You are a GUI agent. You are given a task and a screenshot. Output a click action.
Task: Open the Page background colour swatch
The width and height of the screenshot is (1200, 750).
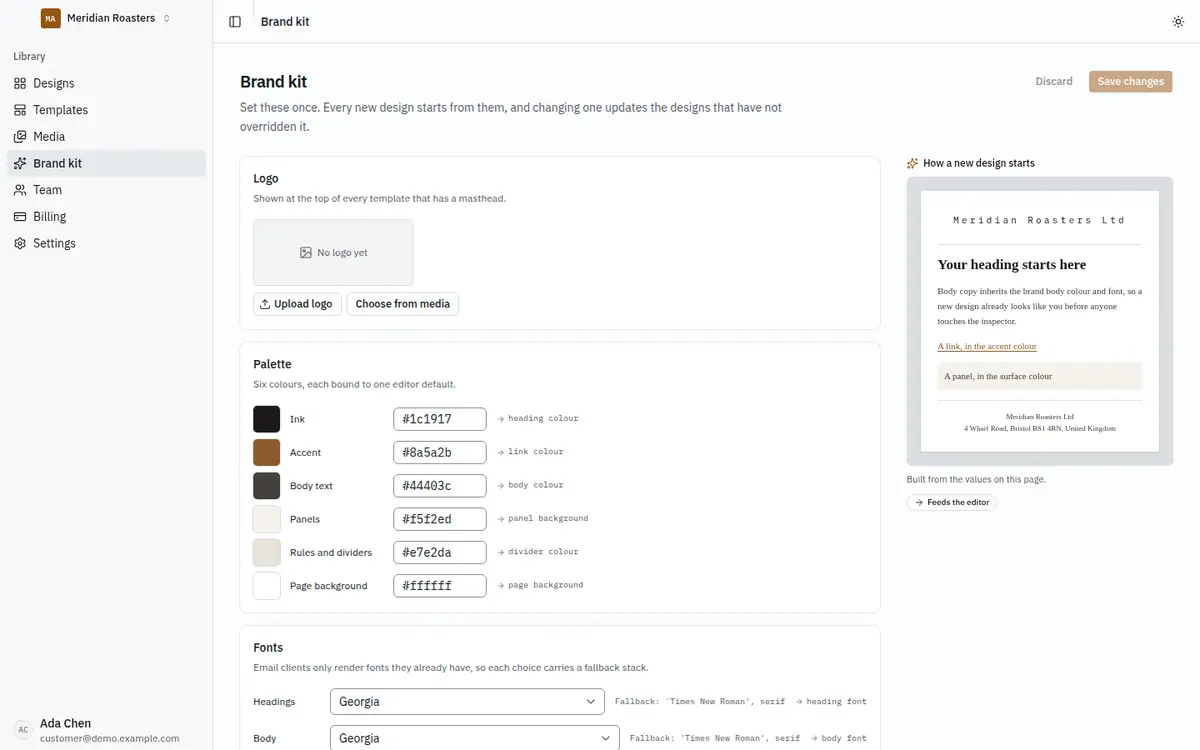pos(267,586)
